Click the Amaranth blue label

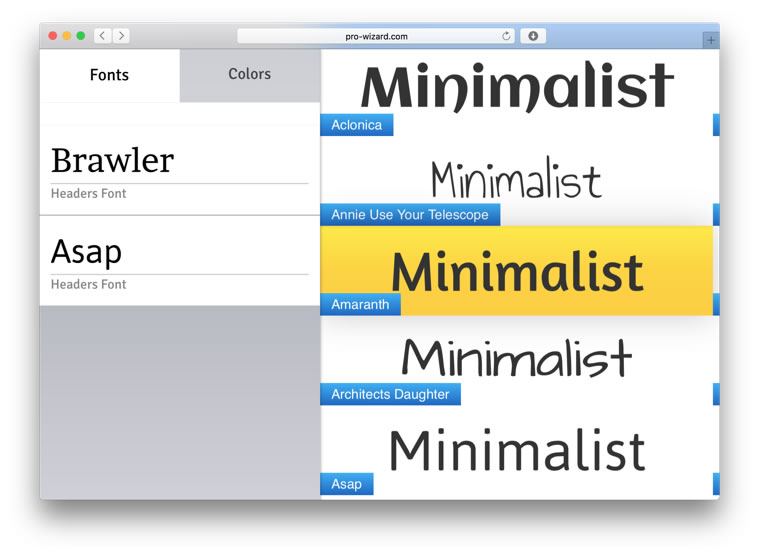360,304
